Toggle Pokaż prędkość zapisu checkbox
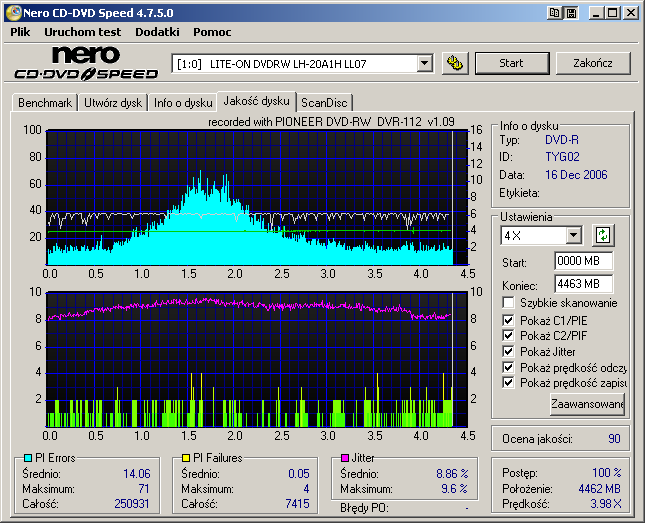Image resolution: width=645 pixels, height=523 pixels. coord(508,383)
